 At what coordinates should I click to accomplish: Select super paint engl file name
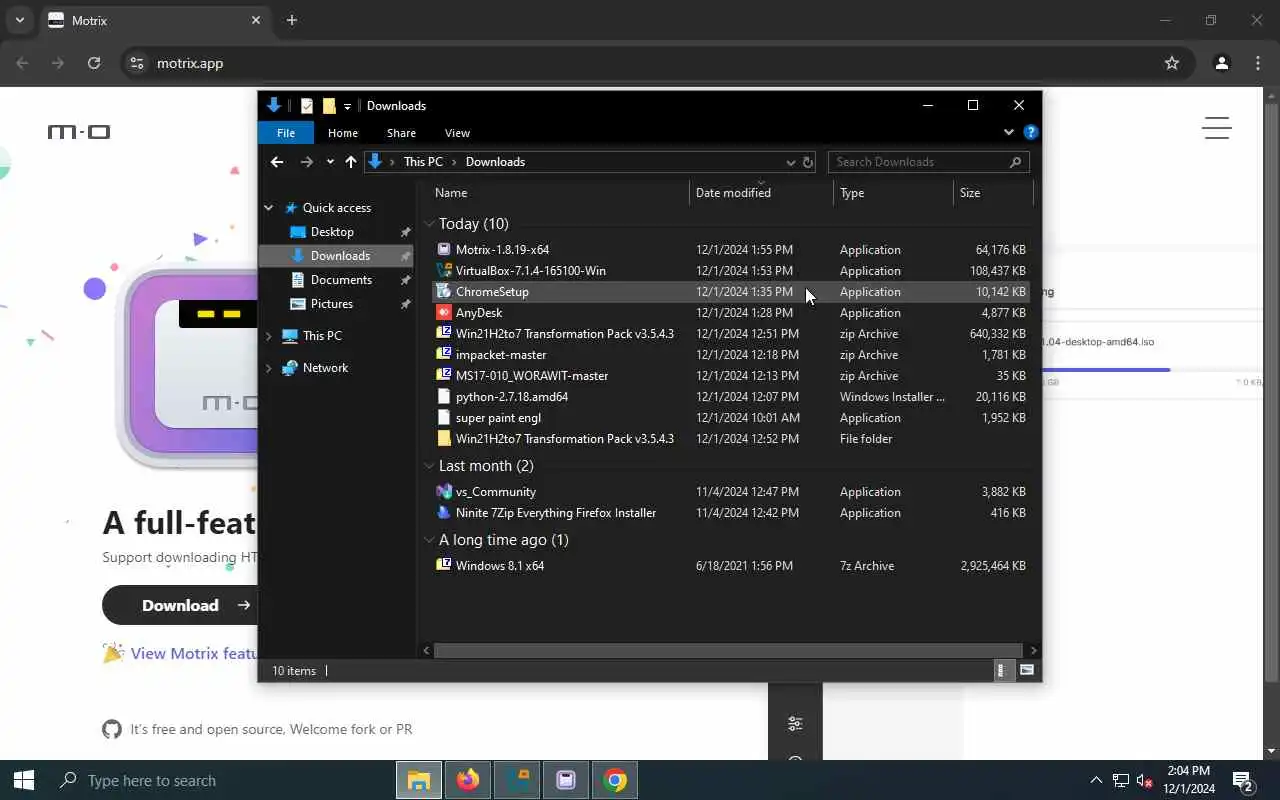coord(498,418)
